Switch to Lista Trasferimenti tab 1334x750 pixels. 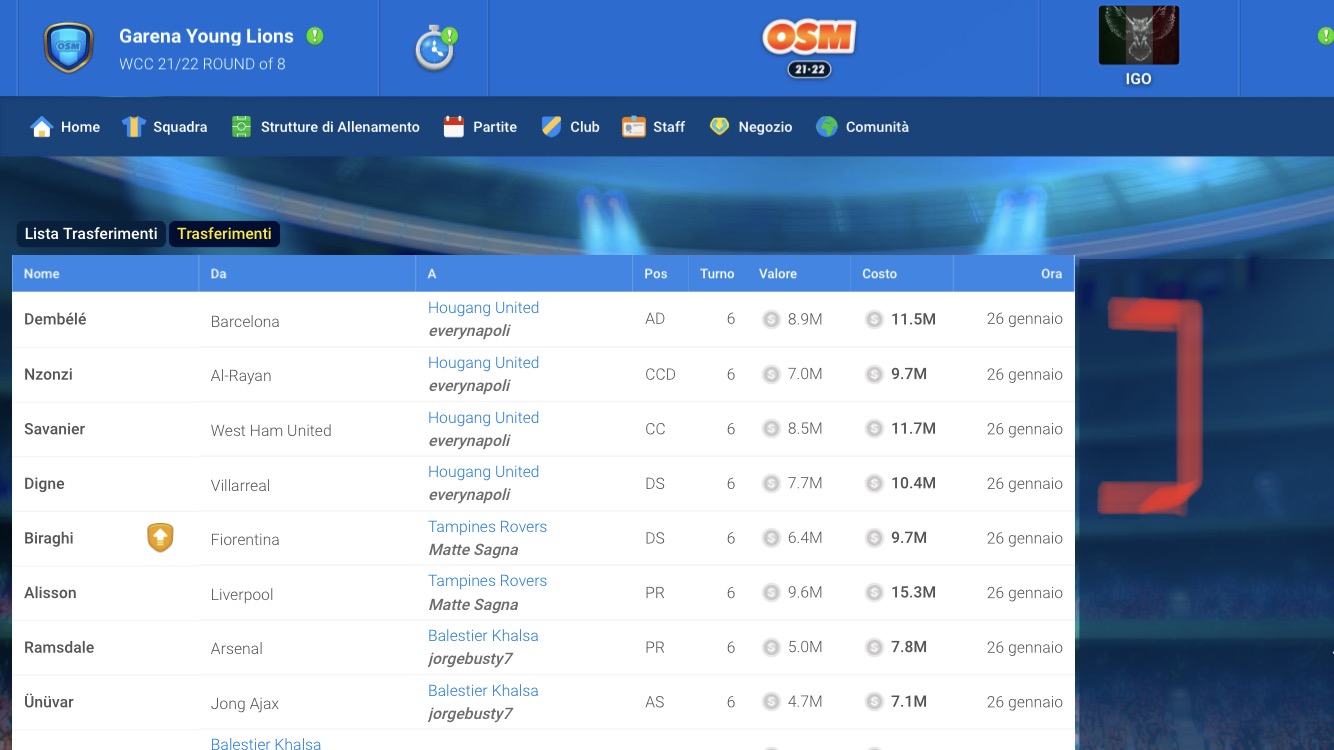pos(91,234)
